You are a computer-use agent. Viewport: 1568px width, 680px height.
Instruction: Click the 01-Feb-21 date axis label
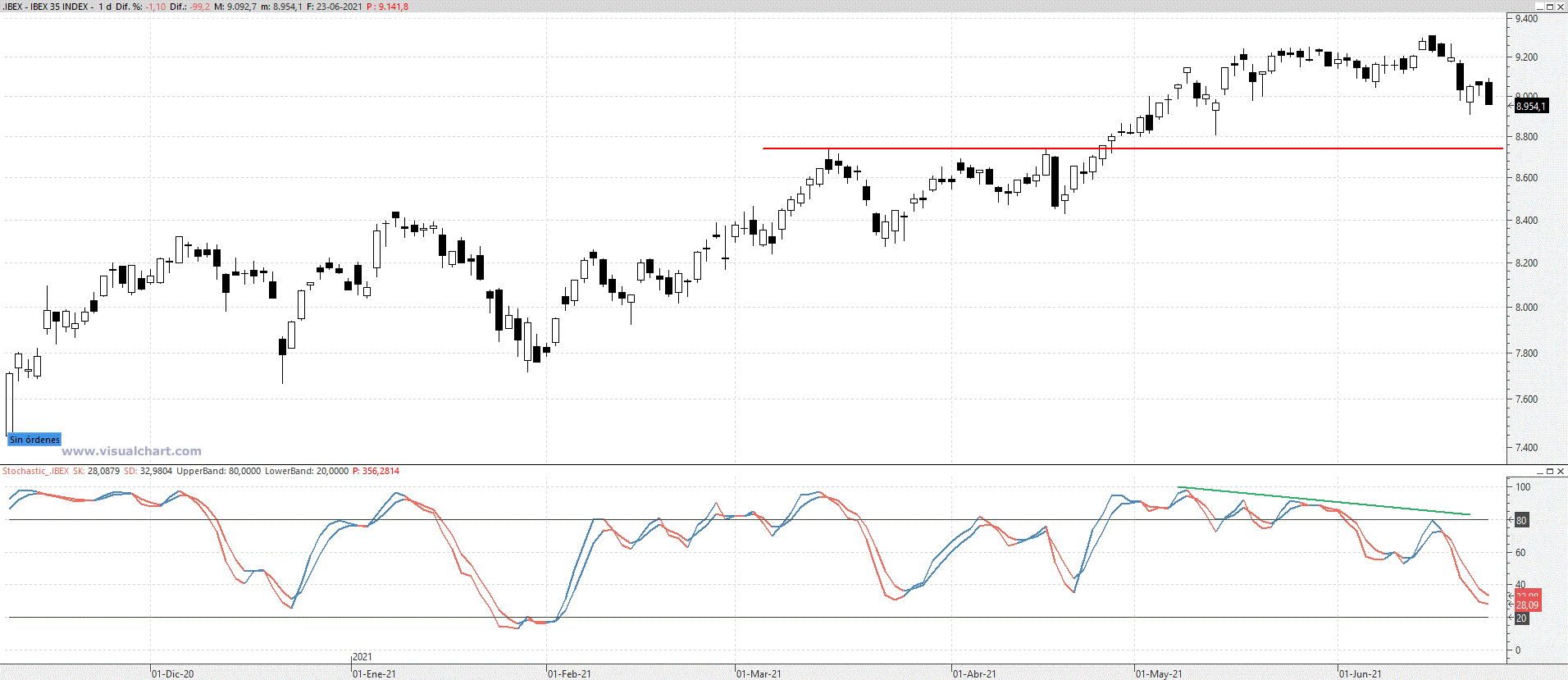569,674
